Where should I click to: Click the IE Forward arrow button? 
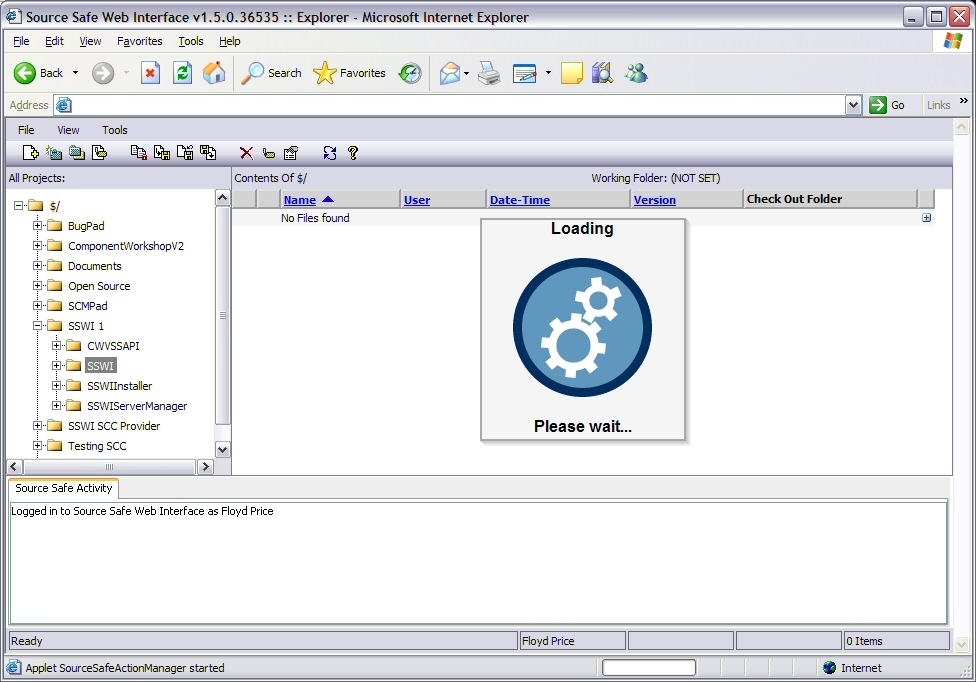click(103, 73)
